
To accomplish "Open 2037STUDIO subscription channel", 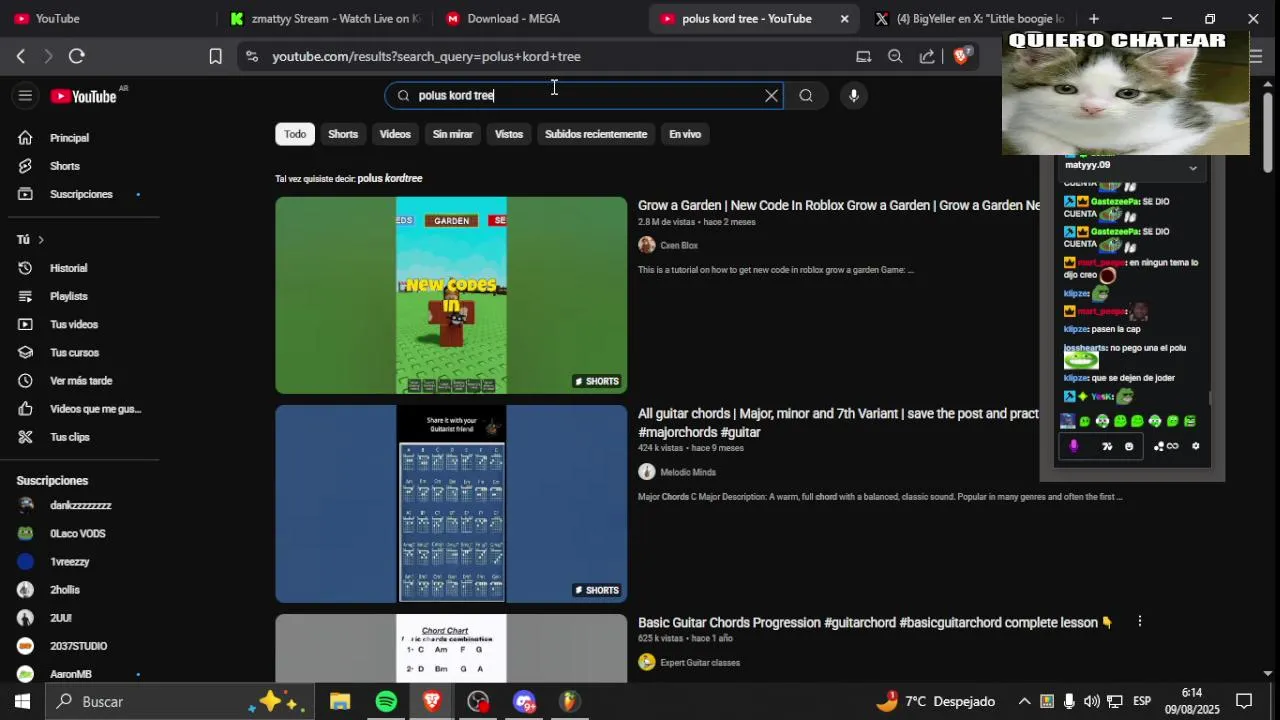I will [x=80, y=646].
